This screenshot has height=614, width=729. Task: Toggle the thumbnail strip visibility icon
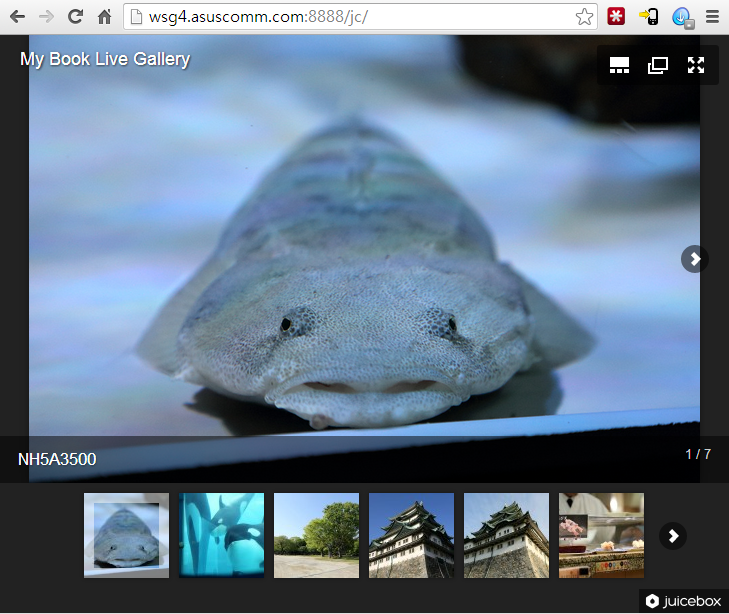619,66
